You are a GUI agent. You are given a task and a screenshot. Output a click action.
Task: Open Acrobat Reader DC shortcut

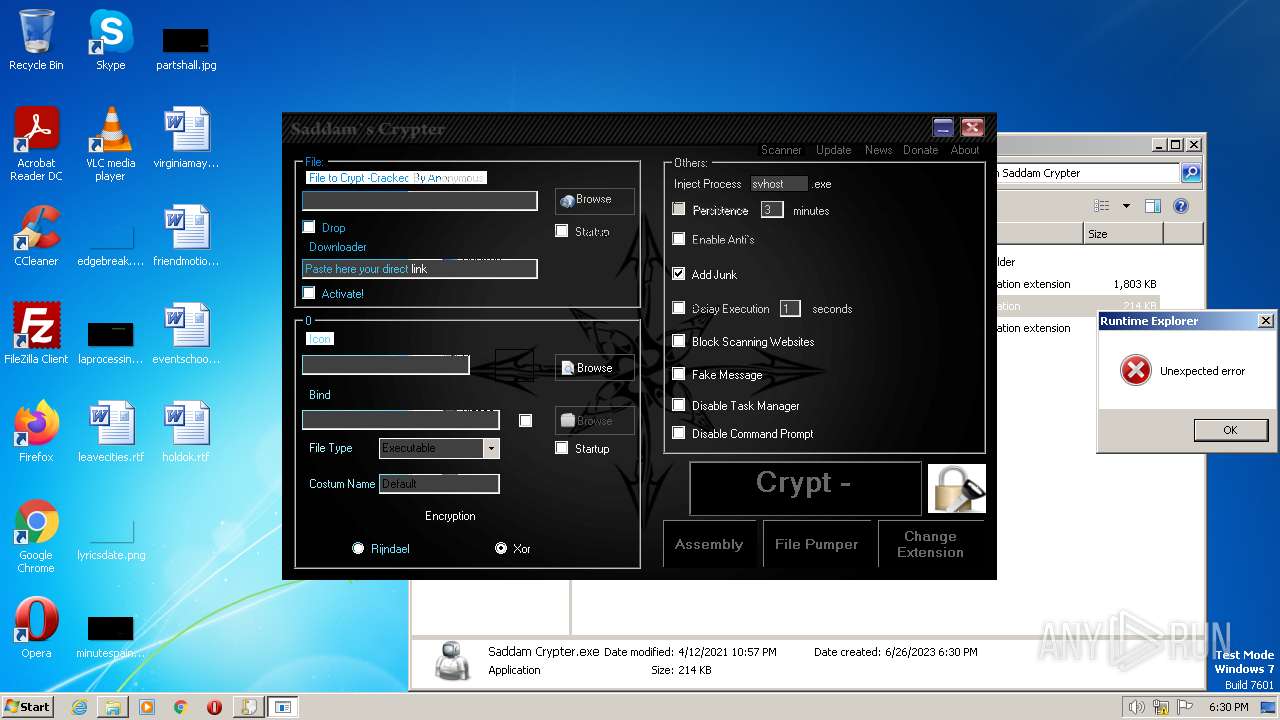pos(36,144)
